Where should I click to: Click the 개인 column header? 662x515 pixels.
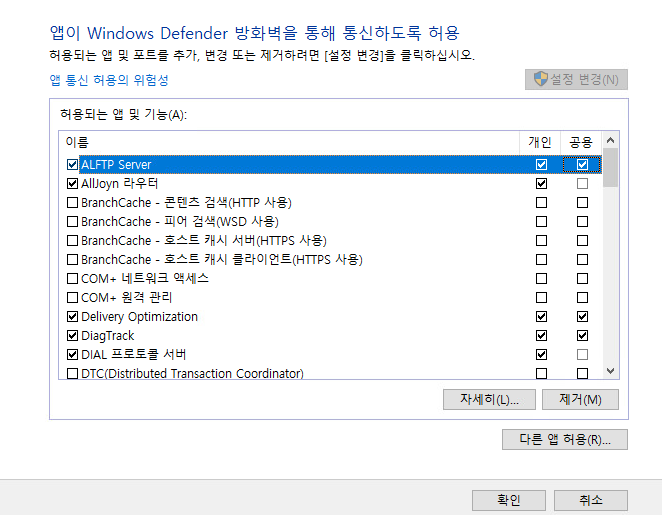pos(540,142)
